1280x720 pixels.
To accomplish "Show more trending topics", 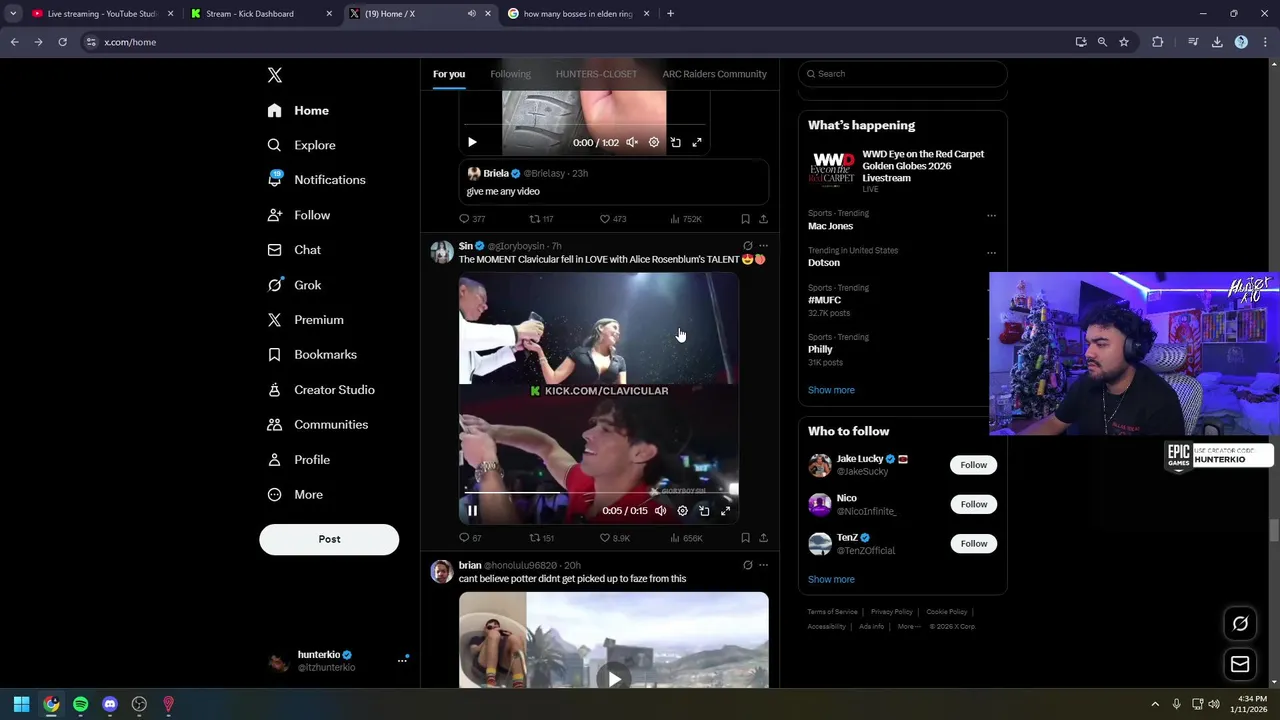I will click(x=831, y=390).
